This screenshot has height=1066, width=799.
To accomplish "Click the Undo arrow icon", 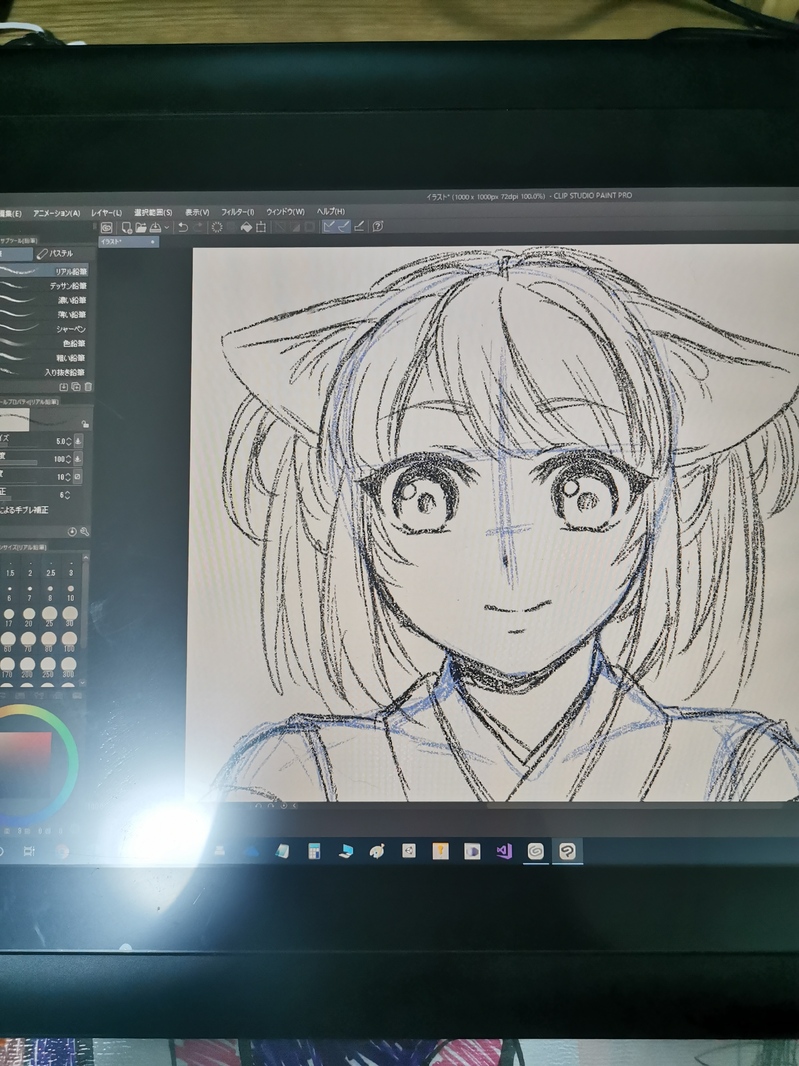I will click(x=182, y=227).
